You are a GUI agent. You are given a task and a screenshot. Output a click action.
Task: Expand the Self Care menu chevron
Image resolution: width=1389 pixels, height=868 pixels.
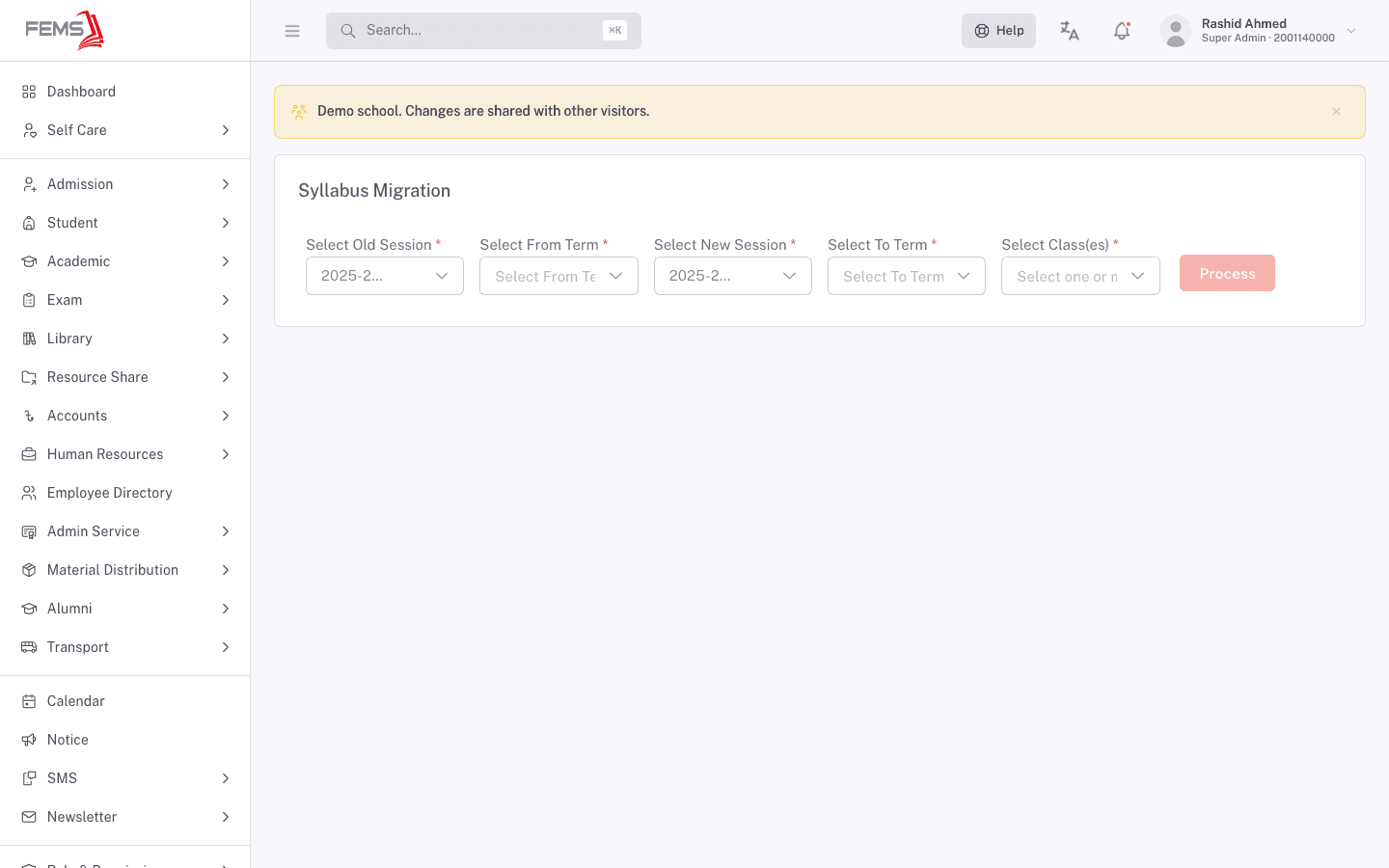coord(226,130)
